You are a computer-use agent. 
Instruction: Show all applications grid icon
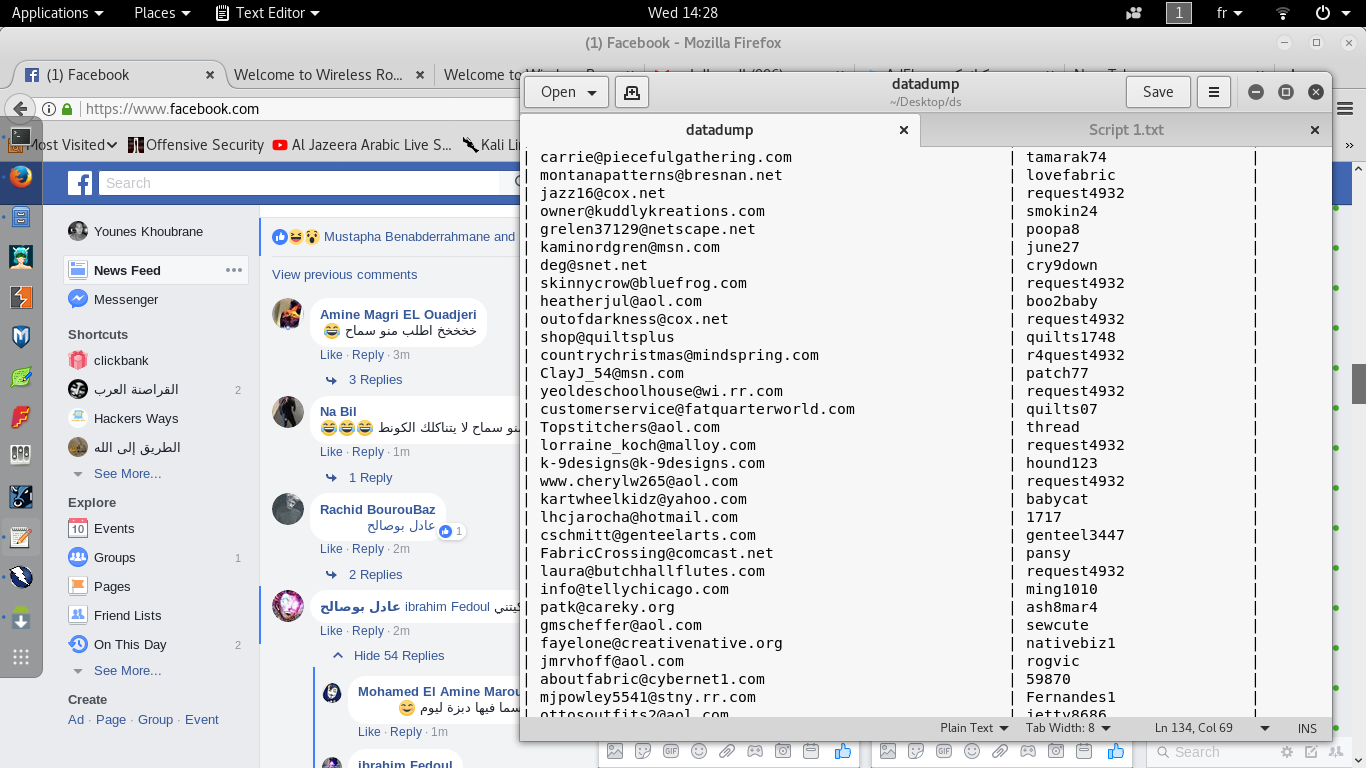pyautogui.click(x=21, y=657)
